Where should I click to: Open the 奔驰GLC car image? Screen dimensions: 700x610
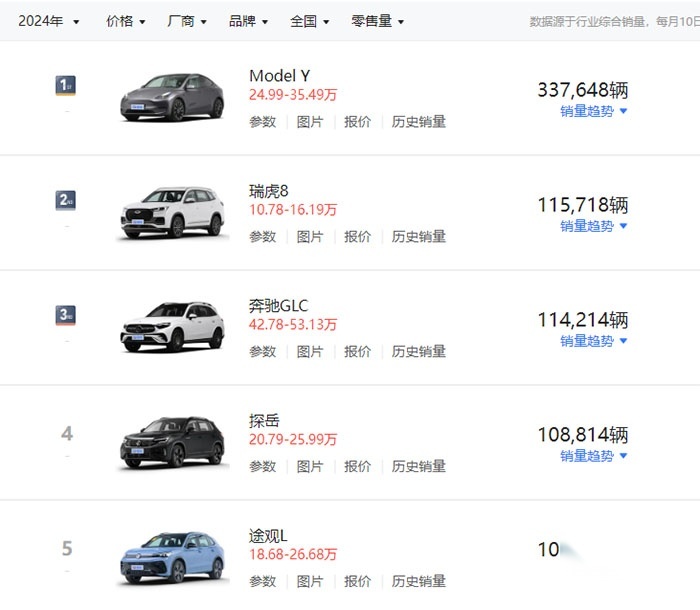tap(172, 327)
